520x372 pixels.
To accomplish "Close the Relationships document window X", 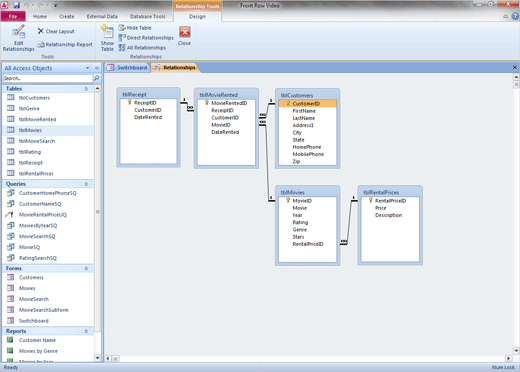I will (x=515, y=67).
